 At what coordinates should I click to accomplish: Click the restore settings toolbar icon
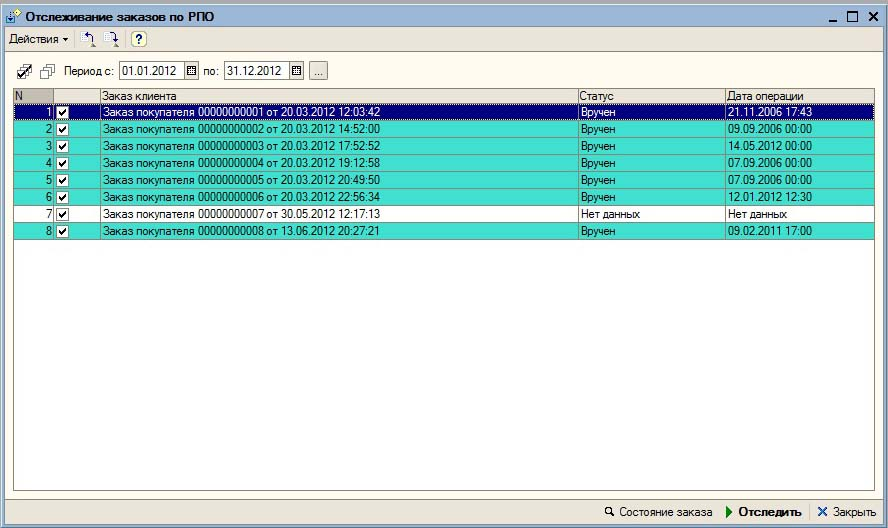pyautogui.click(x=88, y=39)
